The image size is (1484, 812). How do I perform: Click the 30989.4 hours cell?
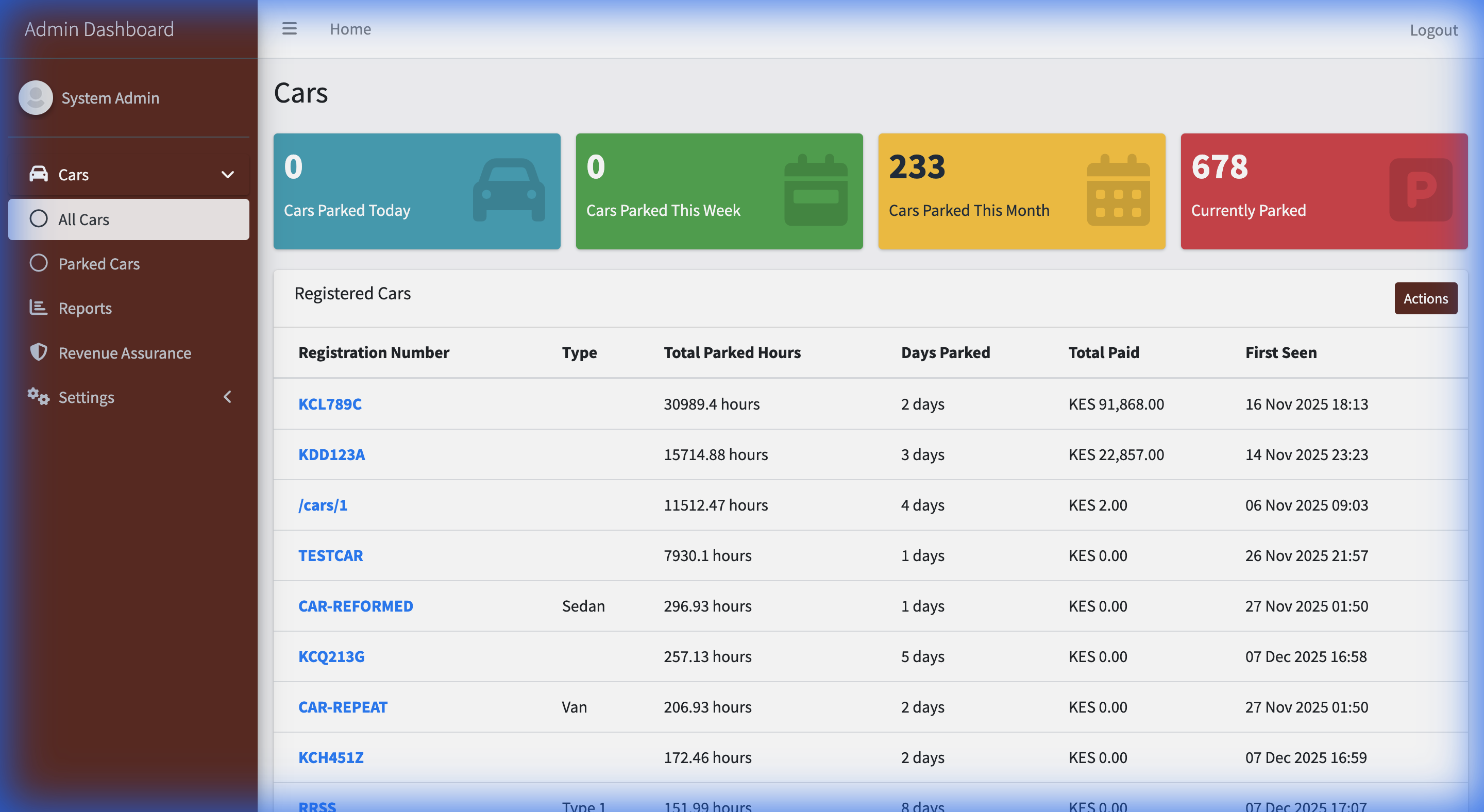point(712,404)
